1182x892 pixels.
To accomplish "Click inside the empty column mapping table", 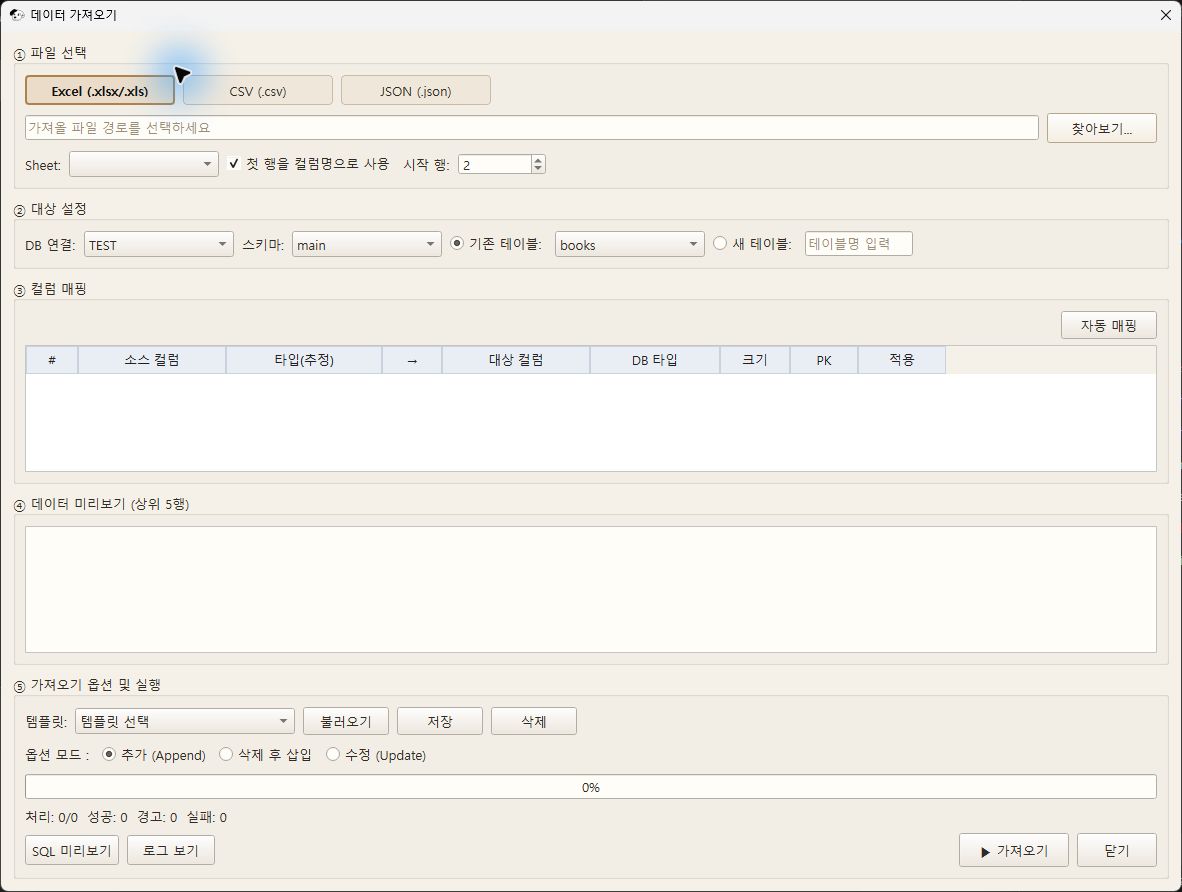I will click(591, 422).
